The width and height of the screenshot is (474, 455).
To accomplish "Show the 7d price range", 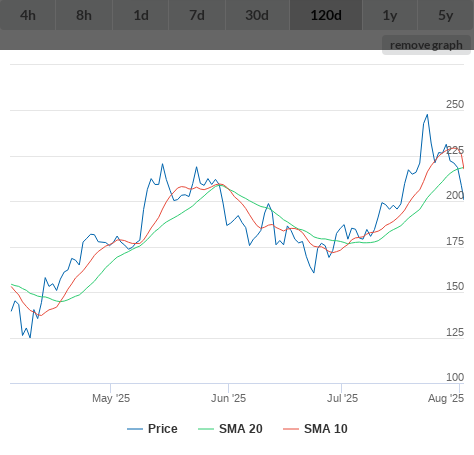I will [x=197, y=15].
